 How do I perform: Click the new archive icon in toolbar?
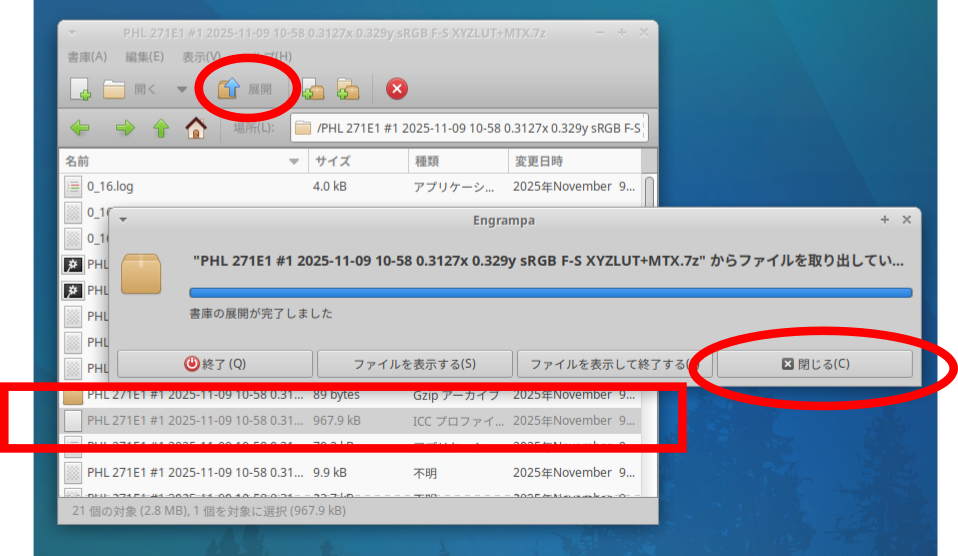tap(81, 89)
